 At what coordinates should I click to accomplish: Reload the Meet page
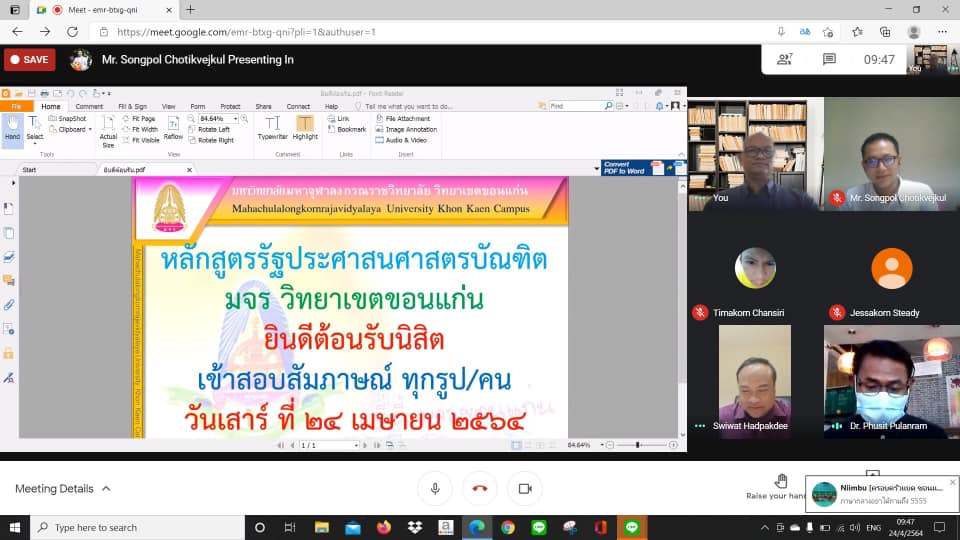tap(72, 32)
